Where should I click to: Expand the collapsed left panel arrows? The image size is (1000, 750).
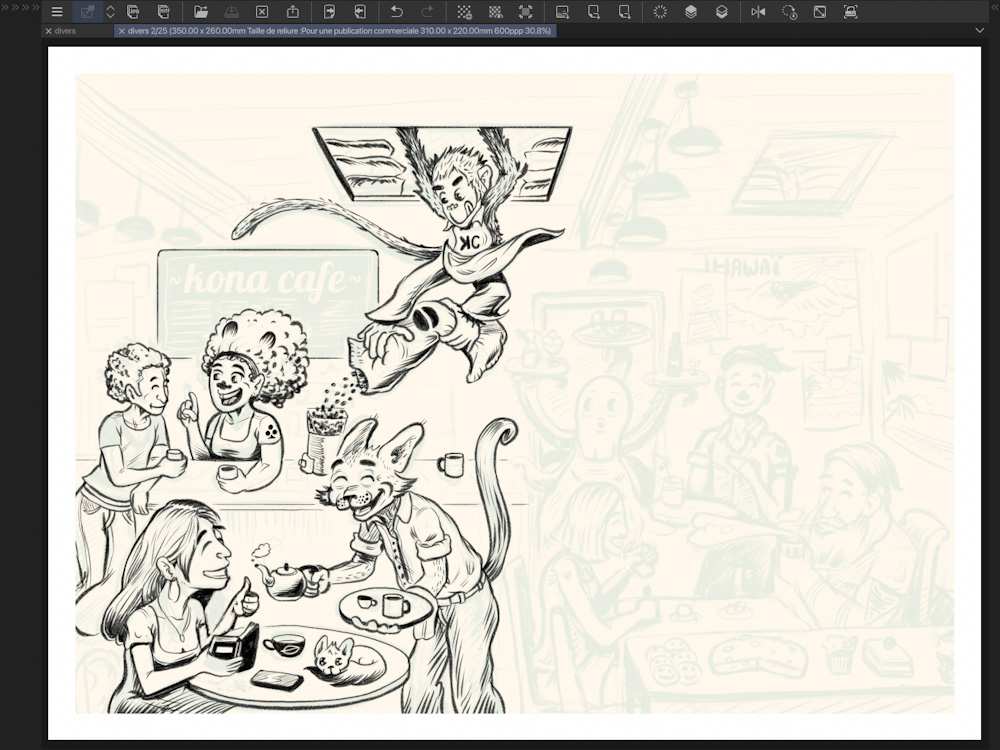click(x=20, y=7)
